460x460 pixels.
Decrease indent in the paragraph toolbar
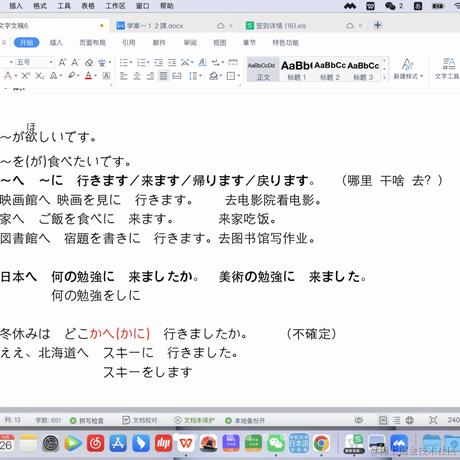click(x=159, y=62)
